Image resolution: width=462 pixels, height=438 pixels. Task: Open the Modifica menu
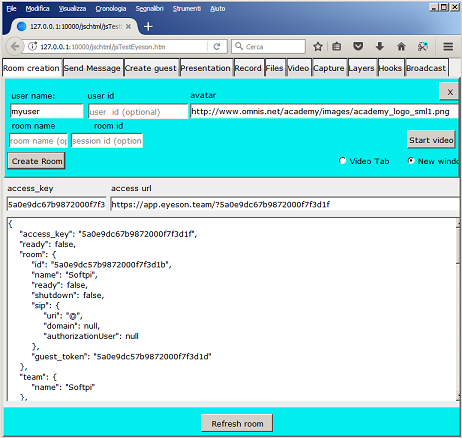tap(38, 9)
